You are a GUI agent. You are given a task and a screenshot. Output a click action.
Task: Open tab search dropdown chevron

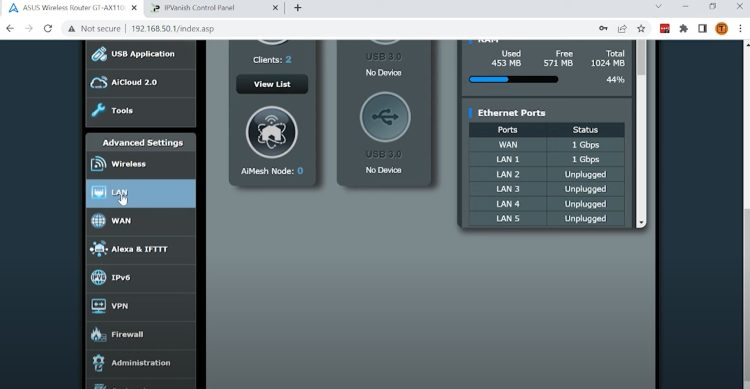(658, 6)
